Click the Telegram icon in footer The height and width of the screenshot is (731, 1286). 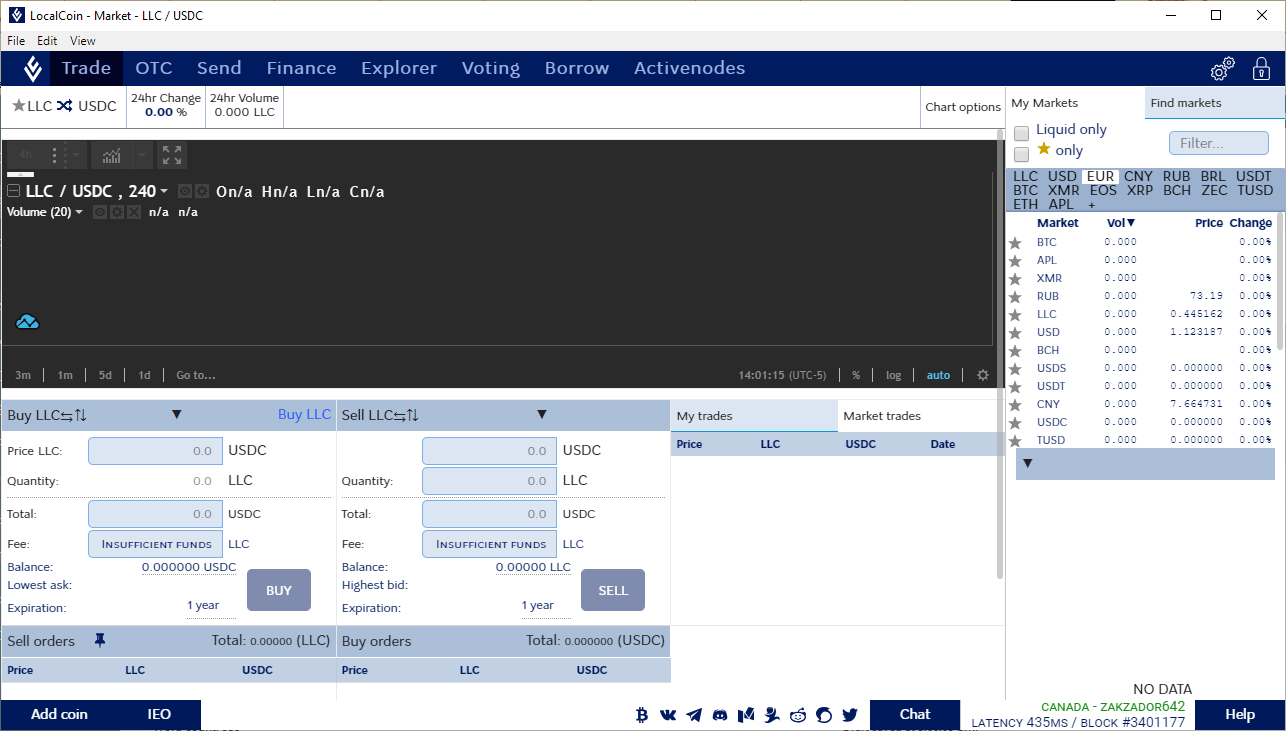(x=693, y=715)
